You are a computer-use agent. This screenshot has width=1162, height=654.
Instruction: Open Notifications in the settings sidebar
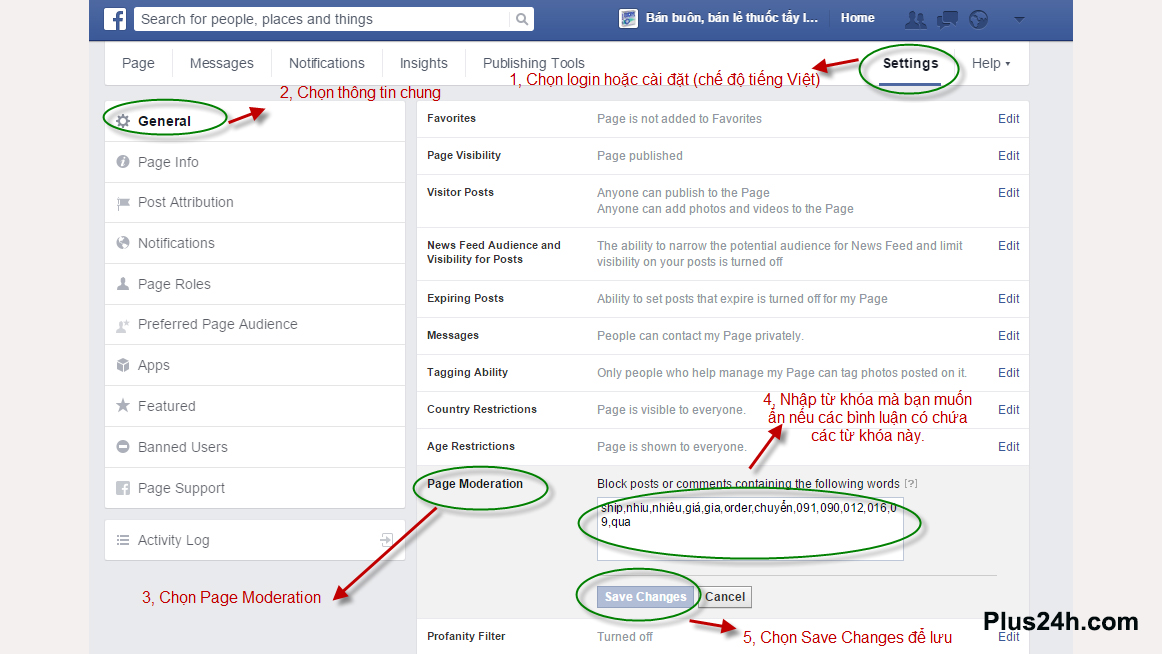(255, 243)
